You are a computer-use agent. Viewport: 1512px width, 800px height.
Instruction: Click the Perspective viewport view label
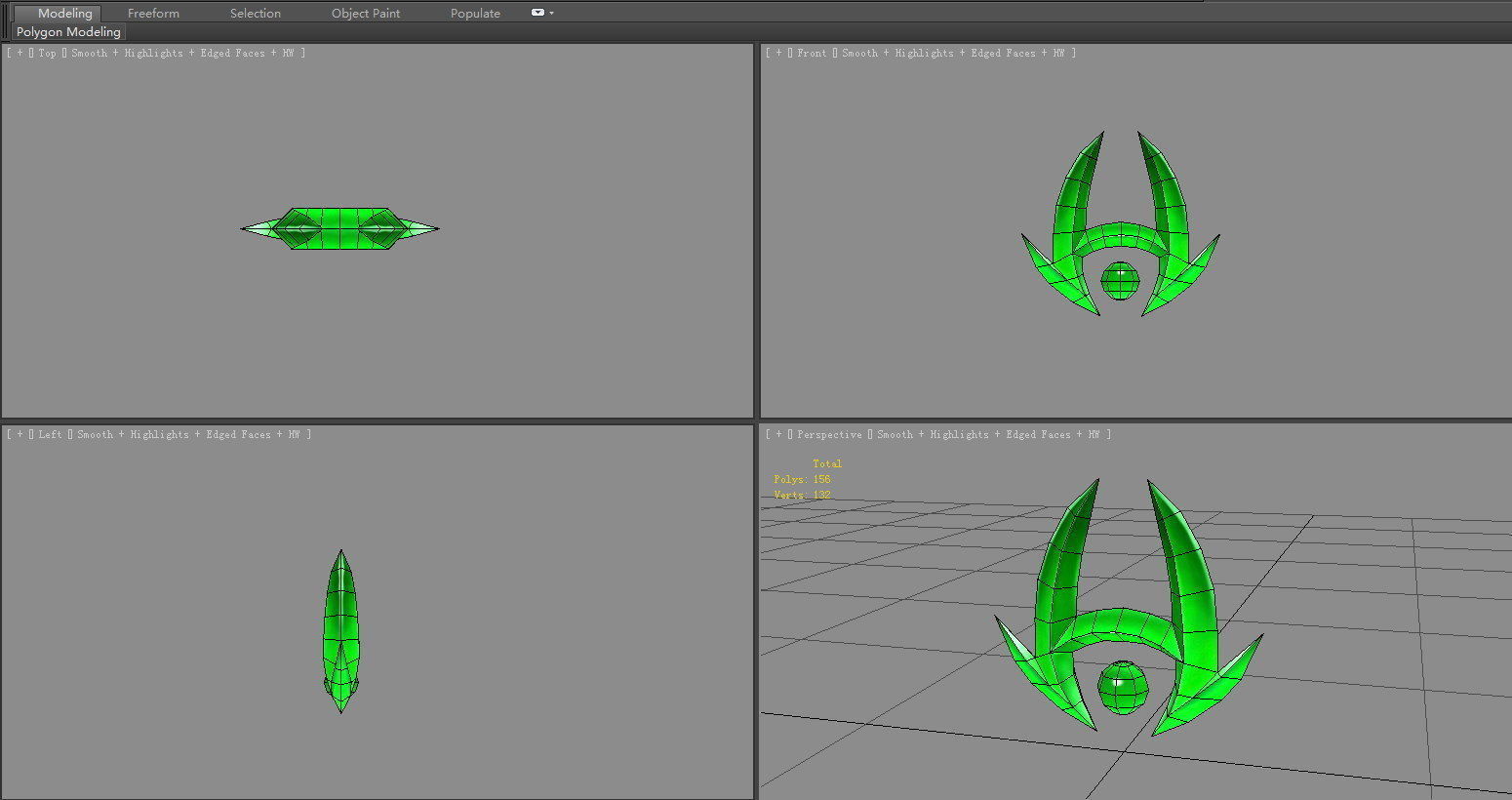tap(829, 435)
